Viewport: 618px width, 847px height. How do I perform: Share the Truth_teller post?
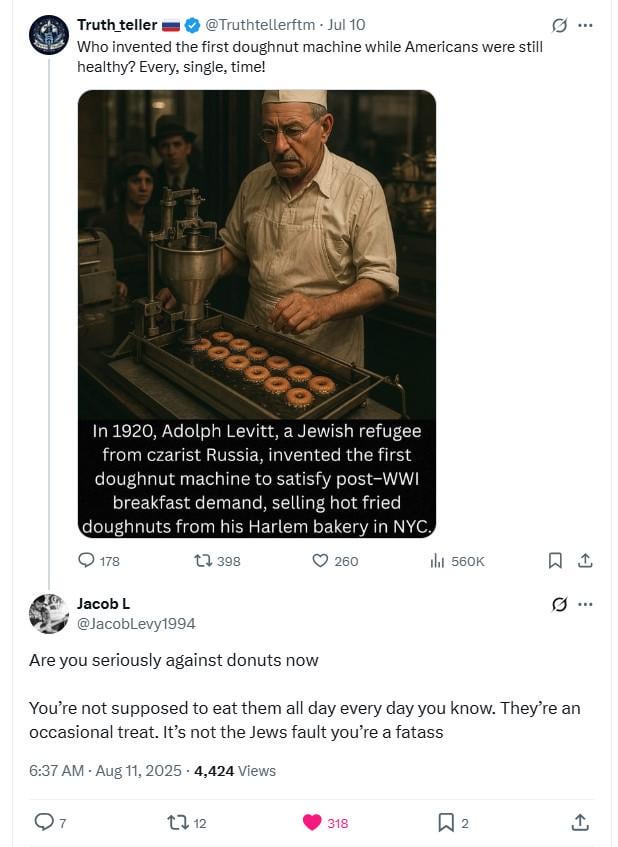pos(585,561)
